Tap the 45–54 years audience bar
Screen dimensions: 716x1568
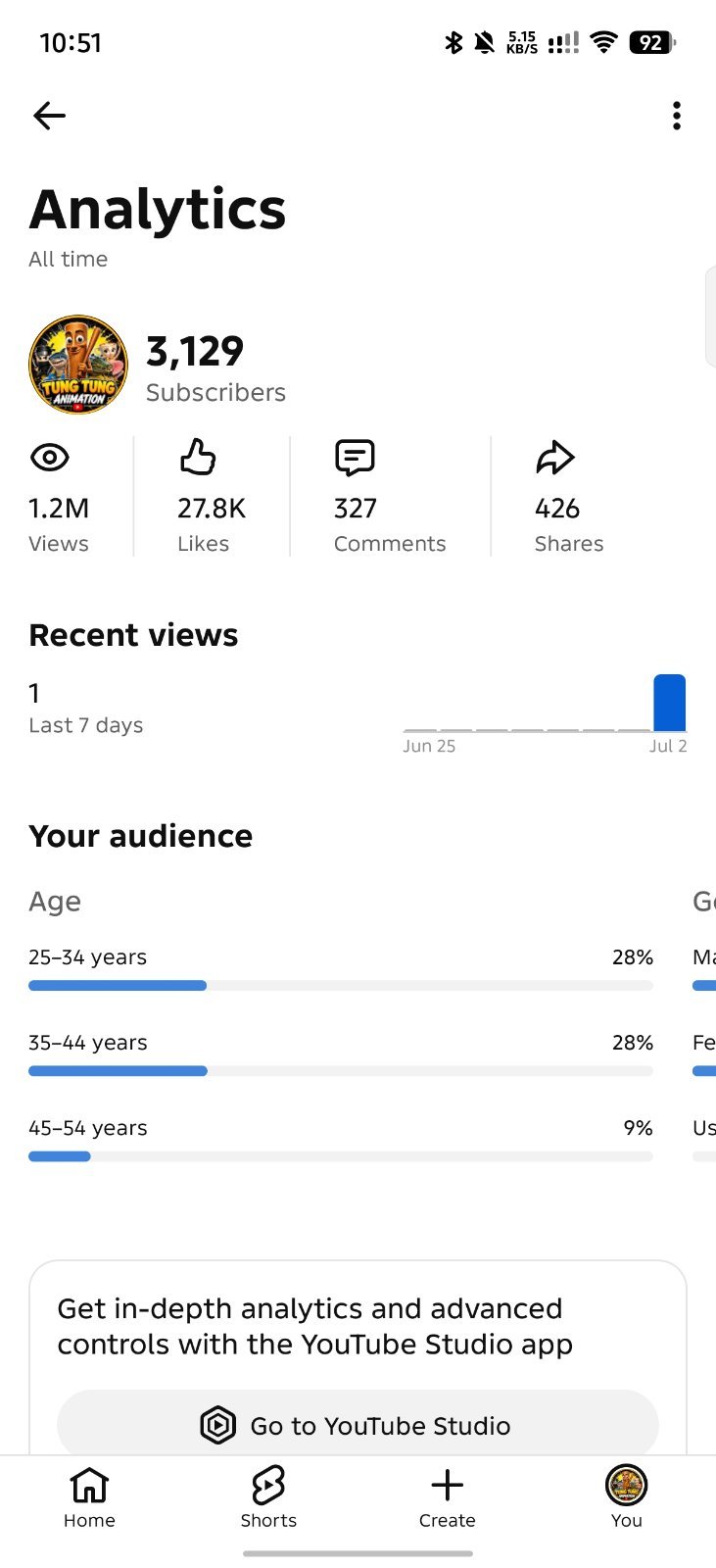pyautogui.click(x=341, y=1156)
